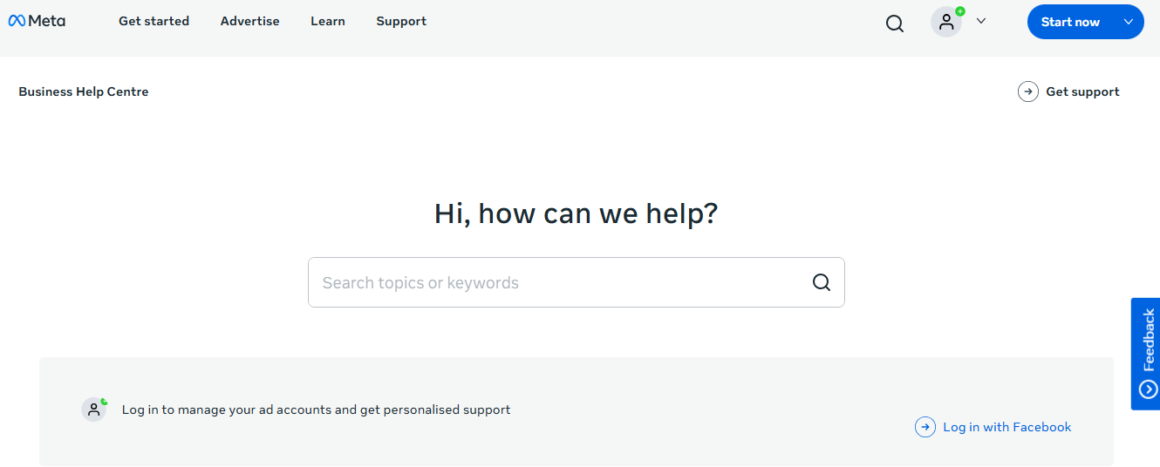Image resolution: width=1160 pixels, height=467 pixels.
Task: Click the arrow icon beside Get support
Action: coord(1028,92)
